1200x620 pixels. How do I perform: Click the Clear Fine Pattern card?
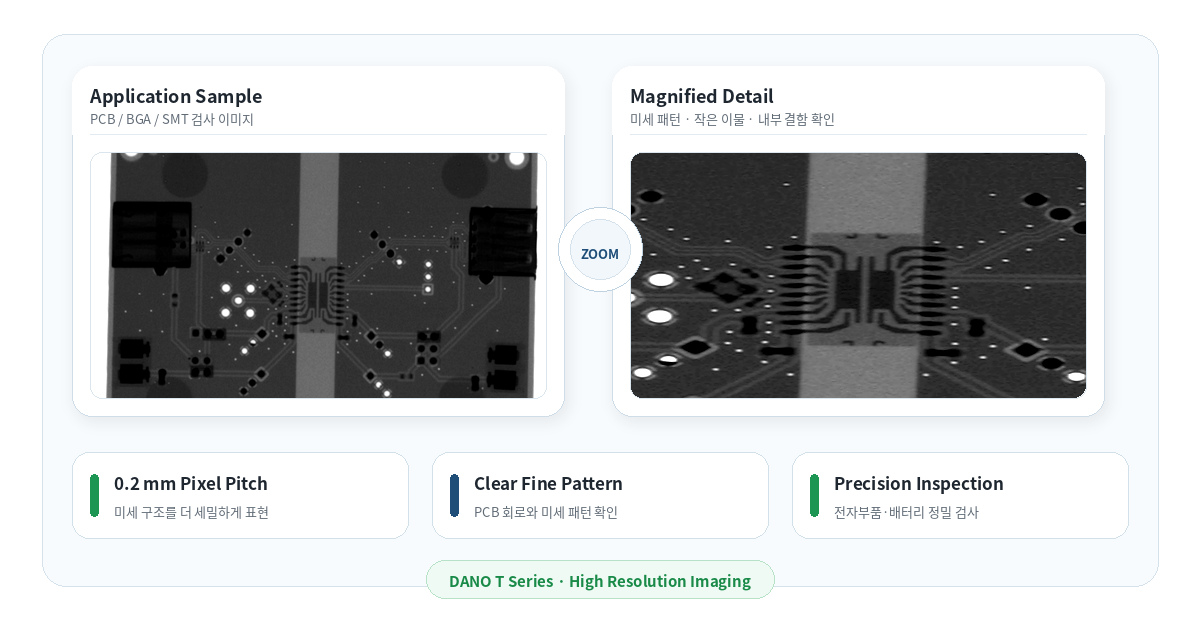(600, 495)
